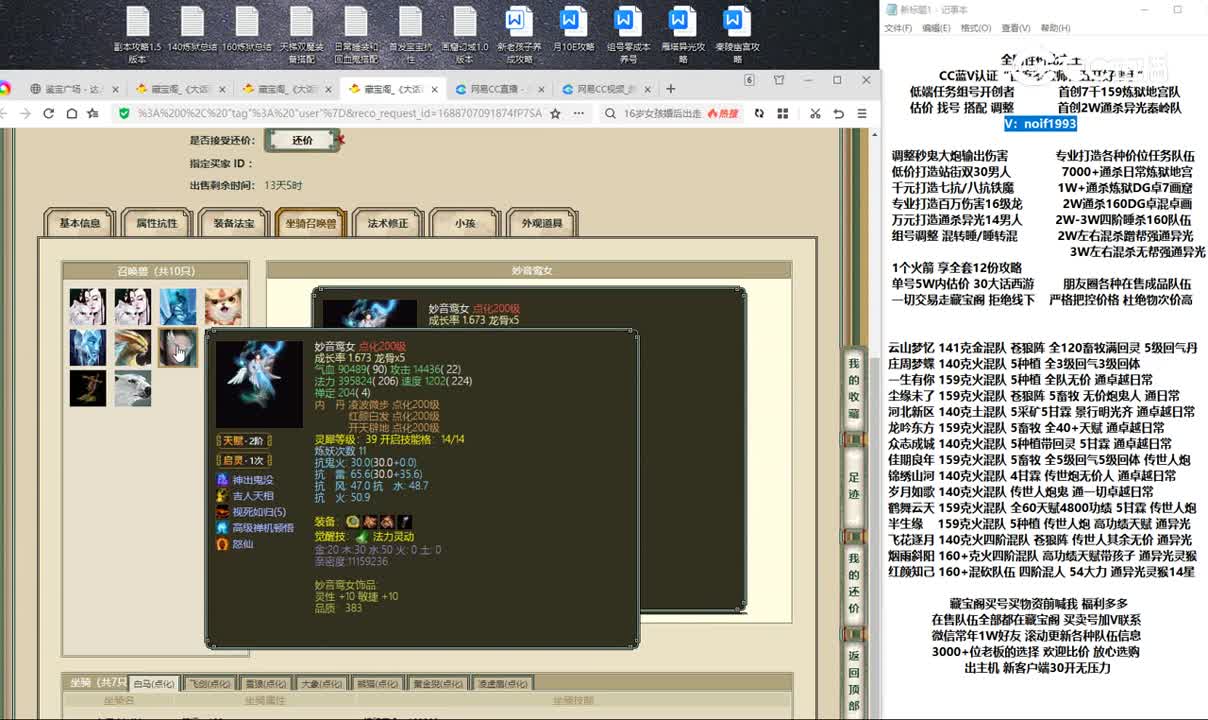
Task: Click the browser forward arrow
Action: [x=26, y=114]
